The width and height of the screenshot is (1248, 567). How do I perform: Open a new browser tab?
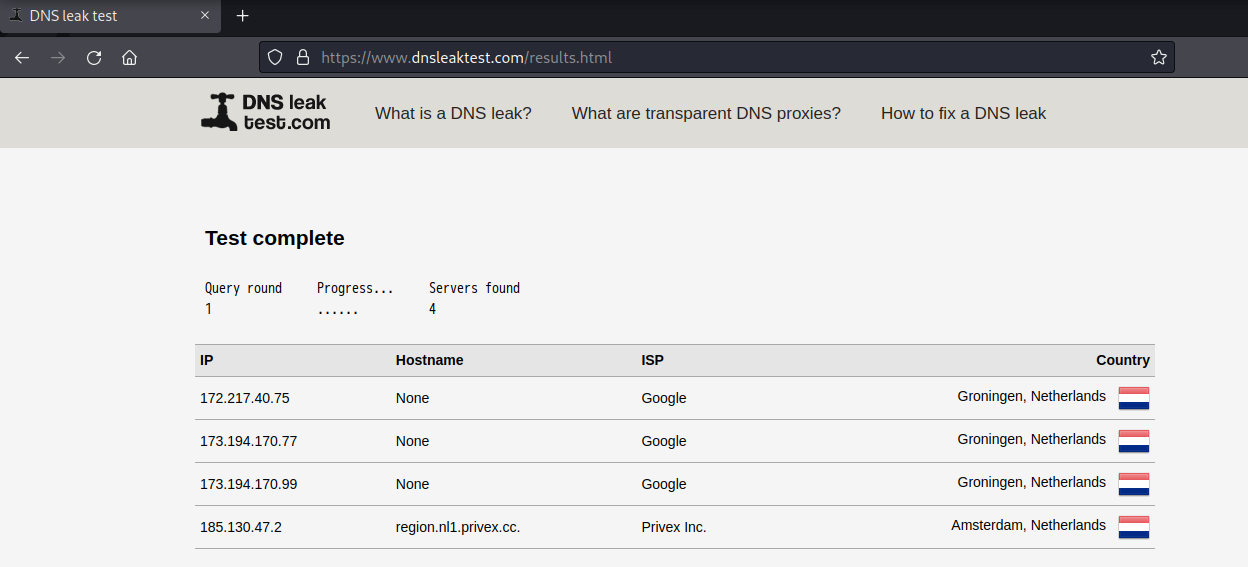pos(242,16)
